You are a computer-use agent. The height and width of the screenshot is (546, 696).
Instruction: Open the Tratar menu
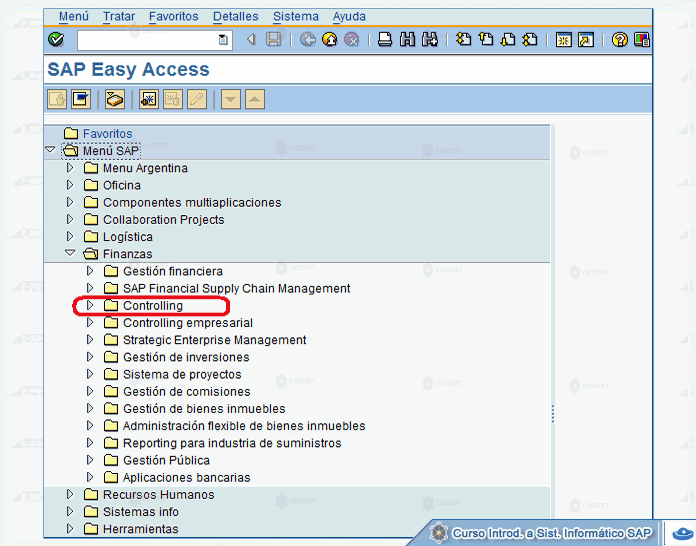click(119, 16)
